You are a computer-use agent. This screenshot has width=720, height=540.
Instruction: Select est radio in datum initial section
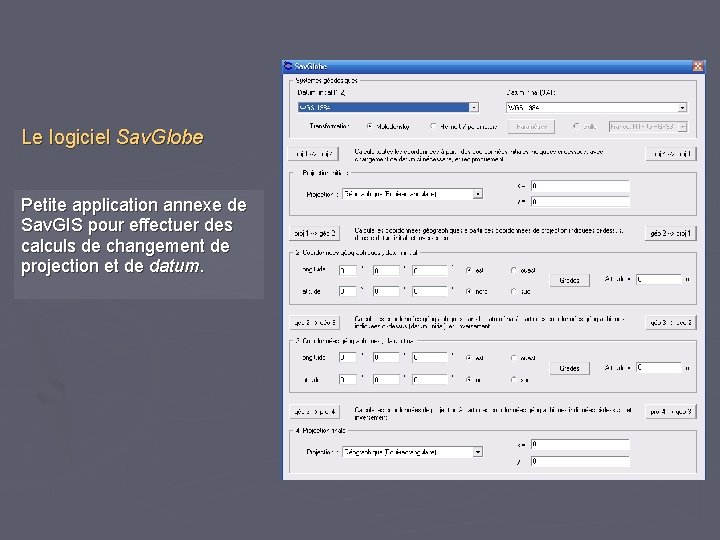pyautogui.click(x=468, y=270)
